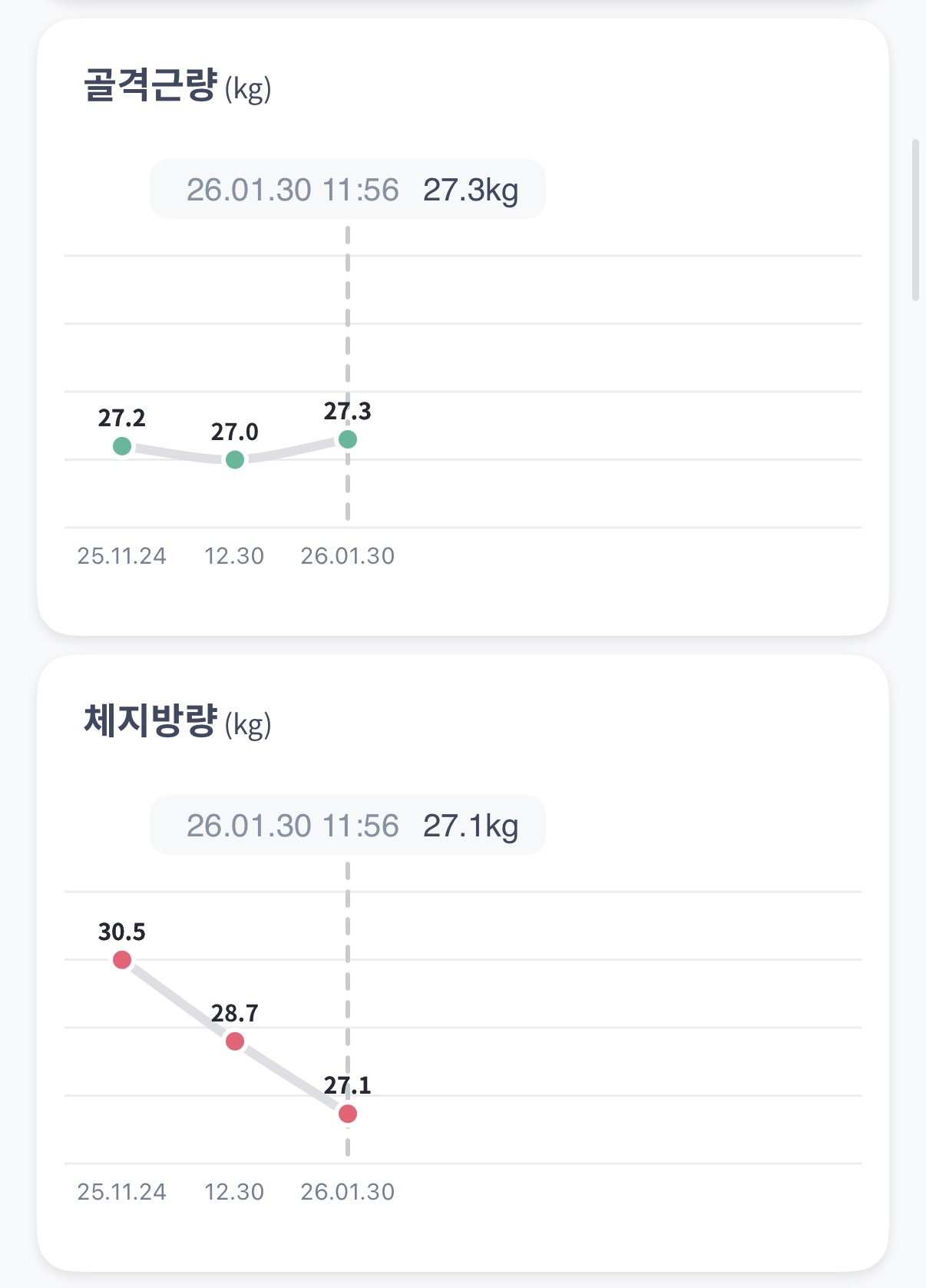
Task: Click the 27.1kg tooltip in fat chart
Action: [348, 826]
